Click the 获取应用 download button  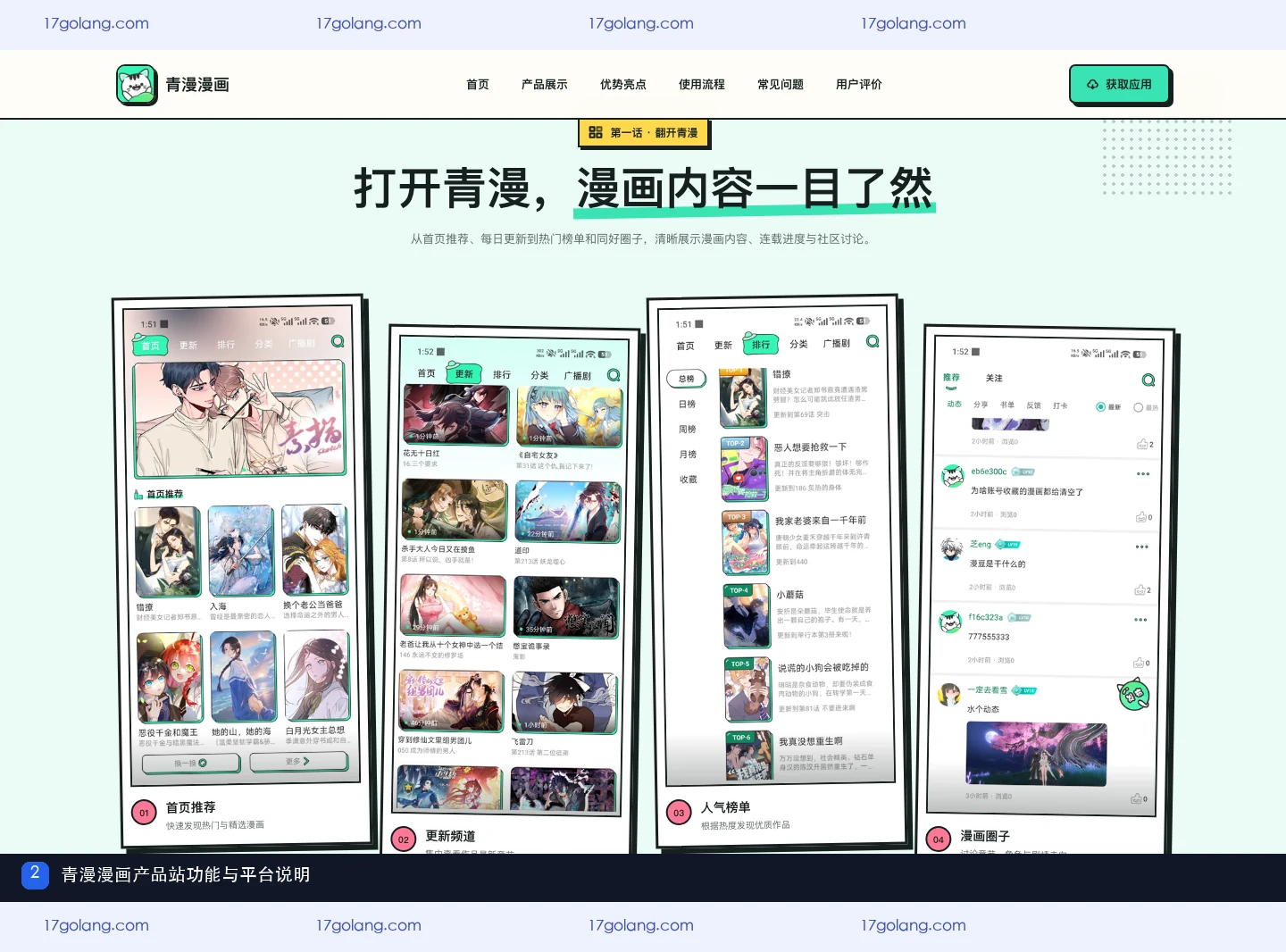(x=1120, y=84)
